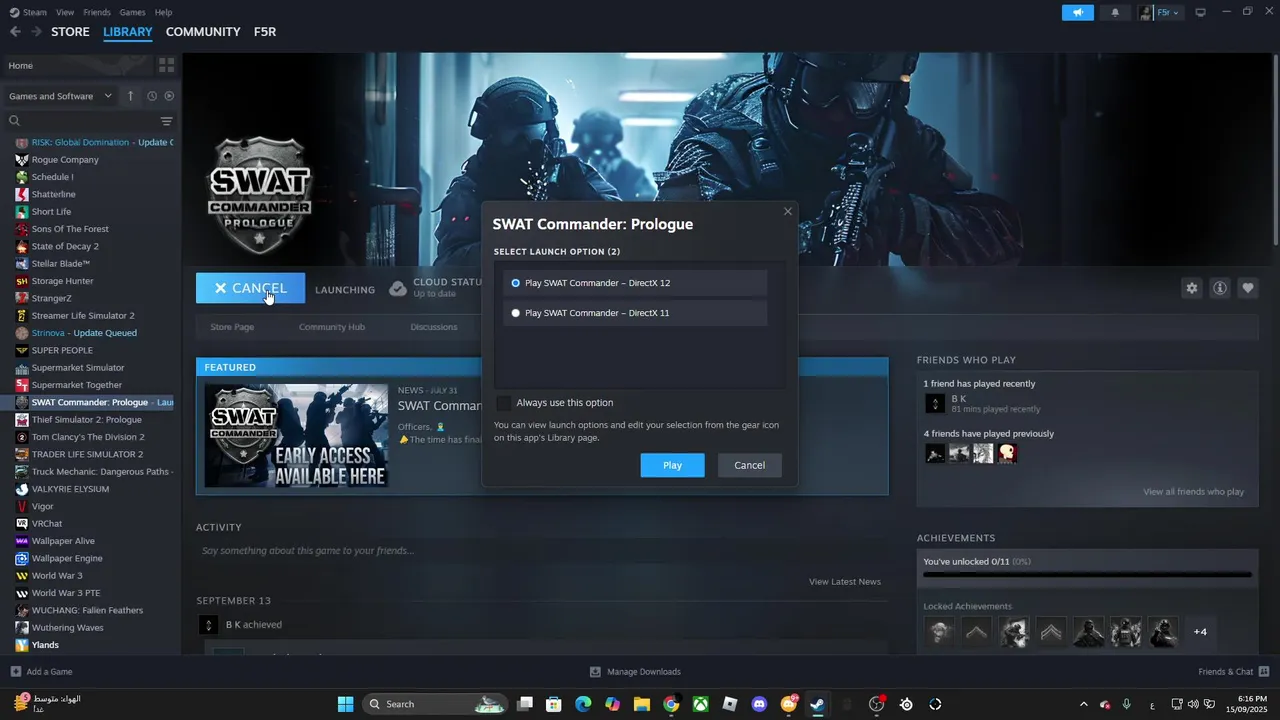Viewport: 1280px width, 720px height.
Task: Open the notifications bell
Action: tap(1116, 13)
